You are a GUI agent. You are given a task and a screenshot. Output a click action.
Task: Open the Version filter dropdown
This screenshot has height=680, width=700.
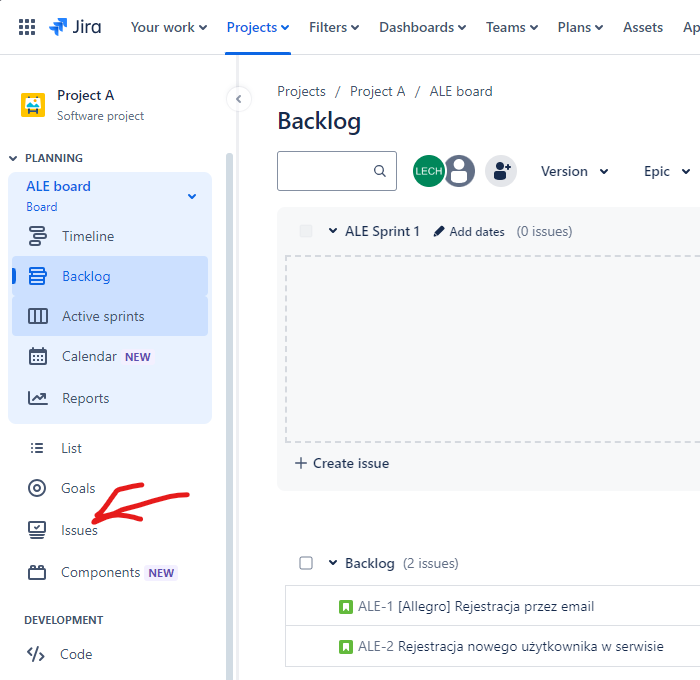point(574,171)
